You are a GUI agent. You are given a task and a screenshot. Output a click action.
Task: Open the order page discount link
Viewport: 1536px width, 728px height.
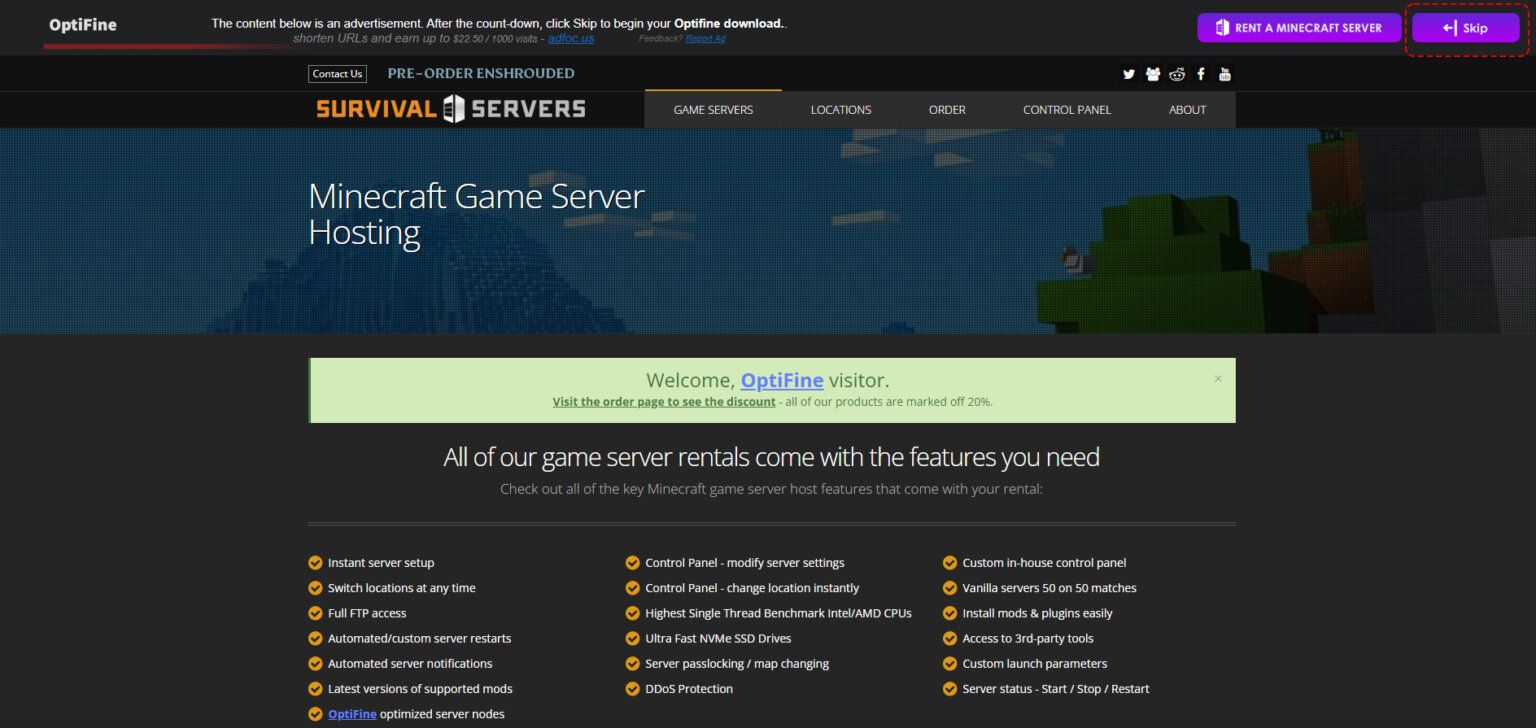(663, 401)
